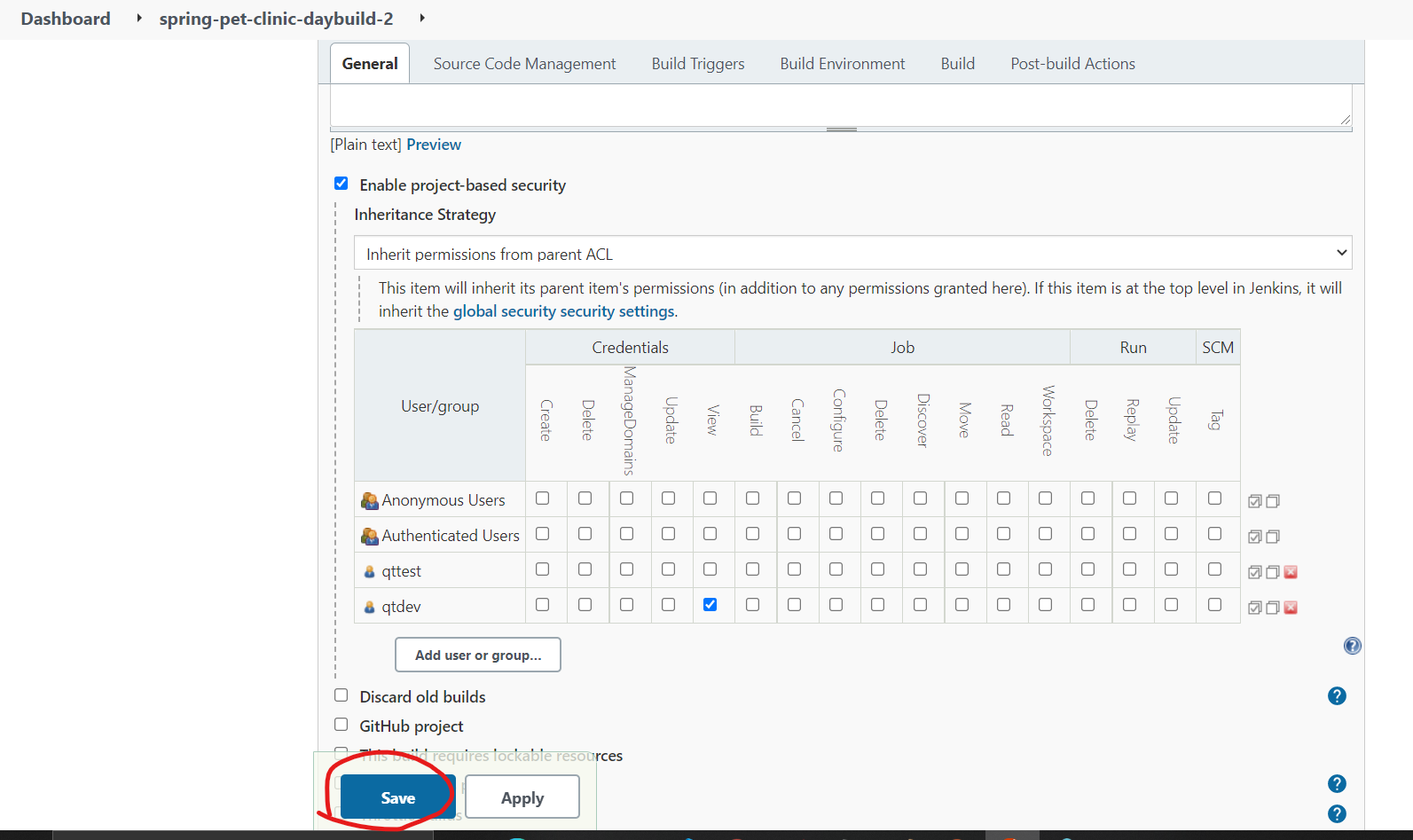Open the description Preview link
The width and height of the screenshot is (1413, 840).
pos(434,145)
